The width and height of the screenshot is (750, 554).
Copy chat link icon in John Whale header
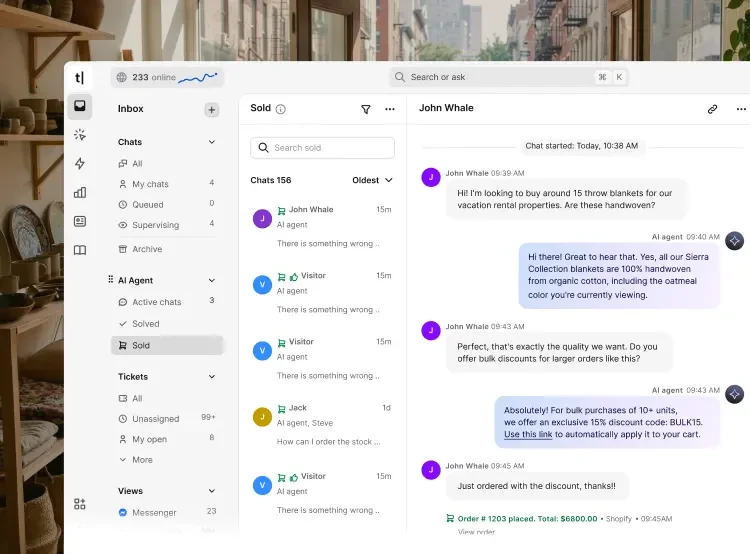click(712, 109)
